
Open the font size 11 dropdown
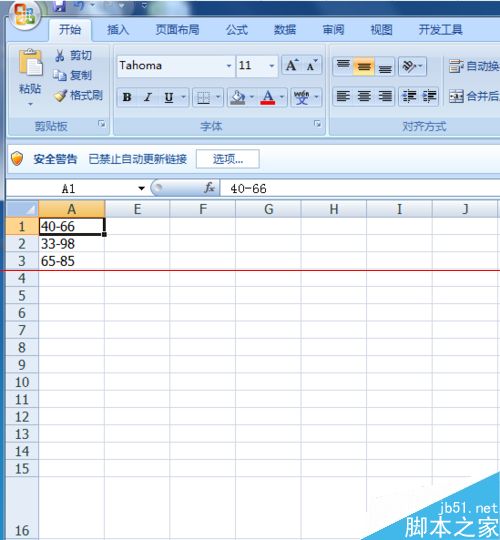point(272,65)
